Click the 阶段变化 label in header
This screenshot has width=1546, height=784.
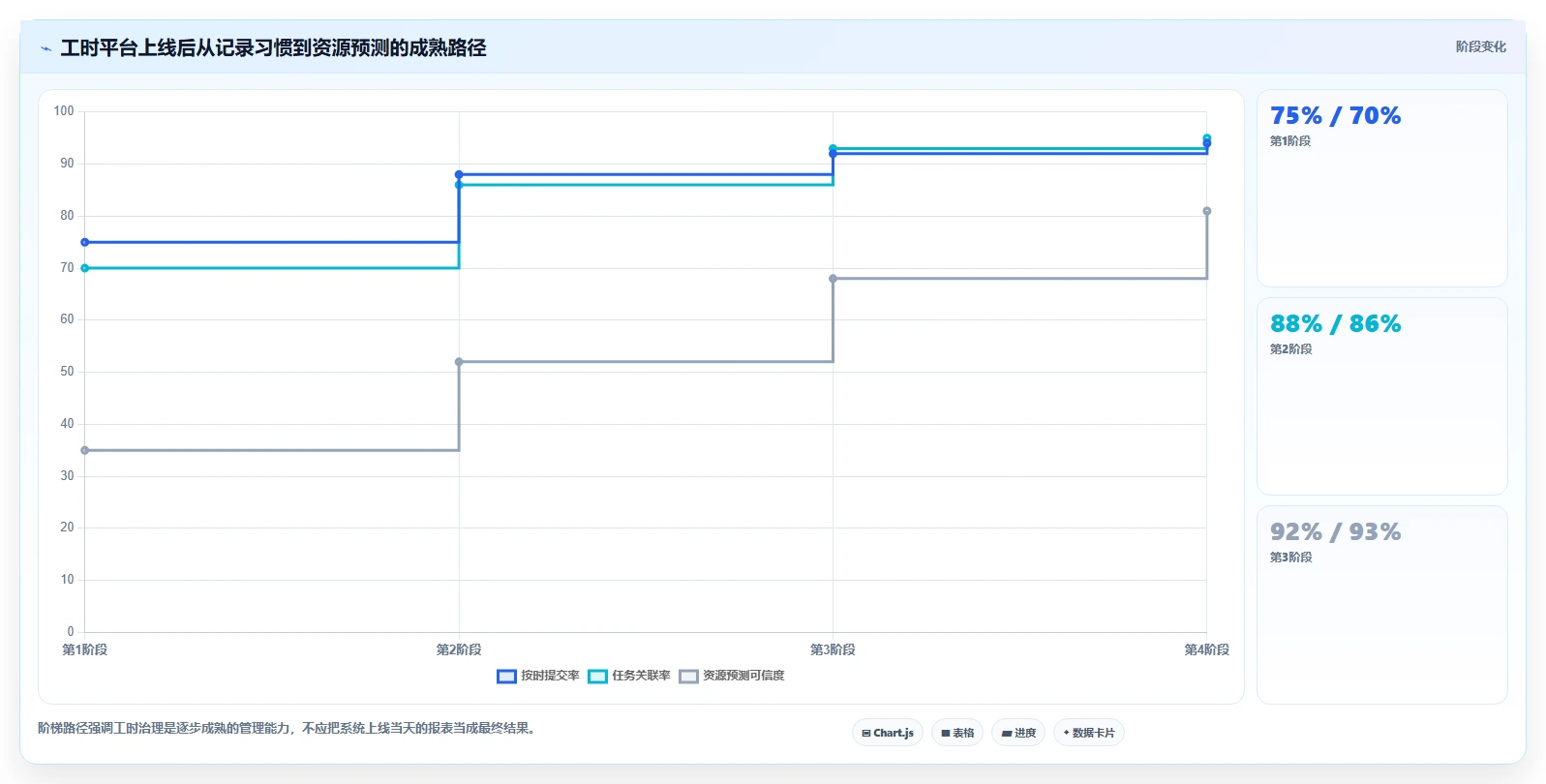click(x=1480, y=46)
